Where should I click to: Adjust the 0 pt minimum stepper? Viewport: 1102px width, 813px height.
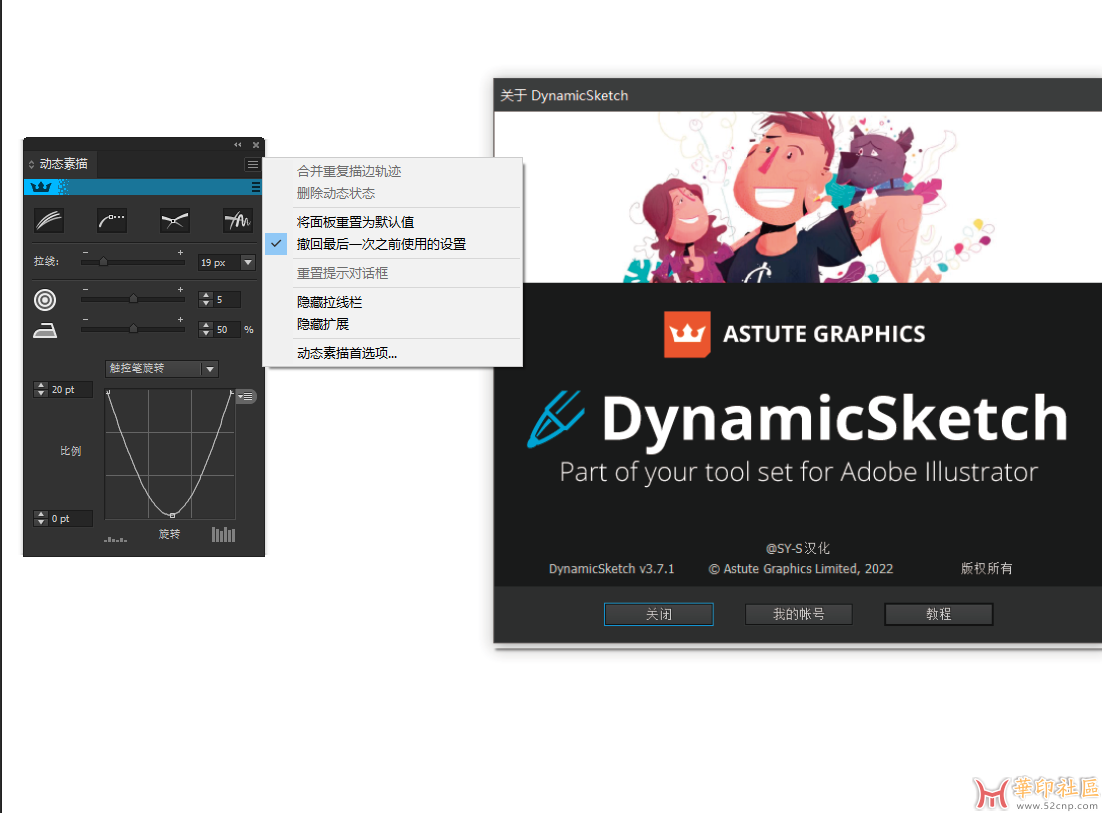click(41, 519)
